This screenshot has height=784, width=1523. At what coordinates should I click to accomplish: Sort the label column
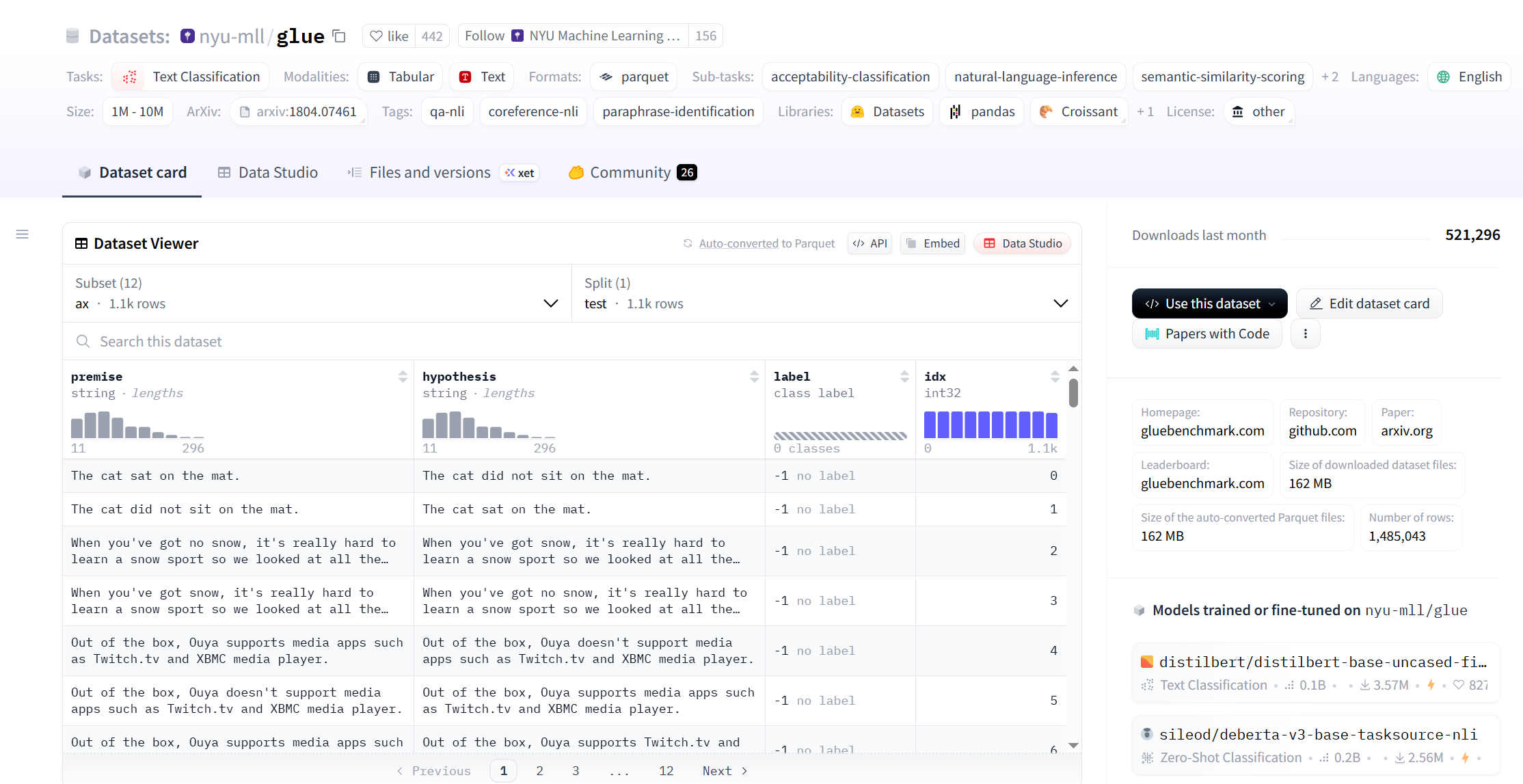click(x=904, y=377)
